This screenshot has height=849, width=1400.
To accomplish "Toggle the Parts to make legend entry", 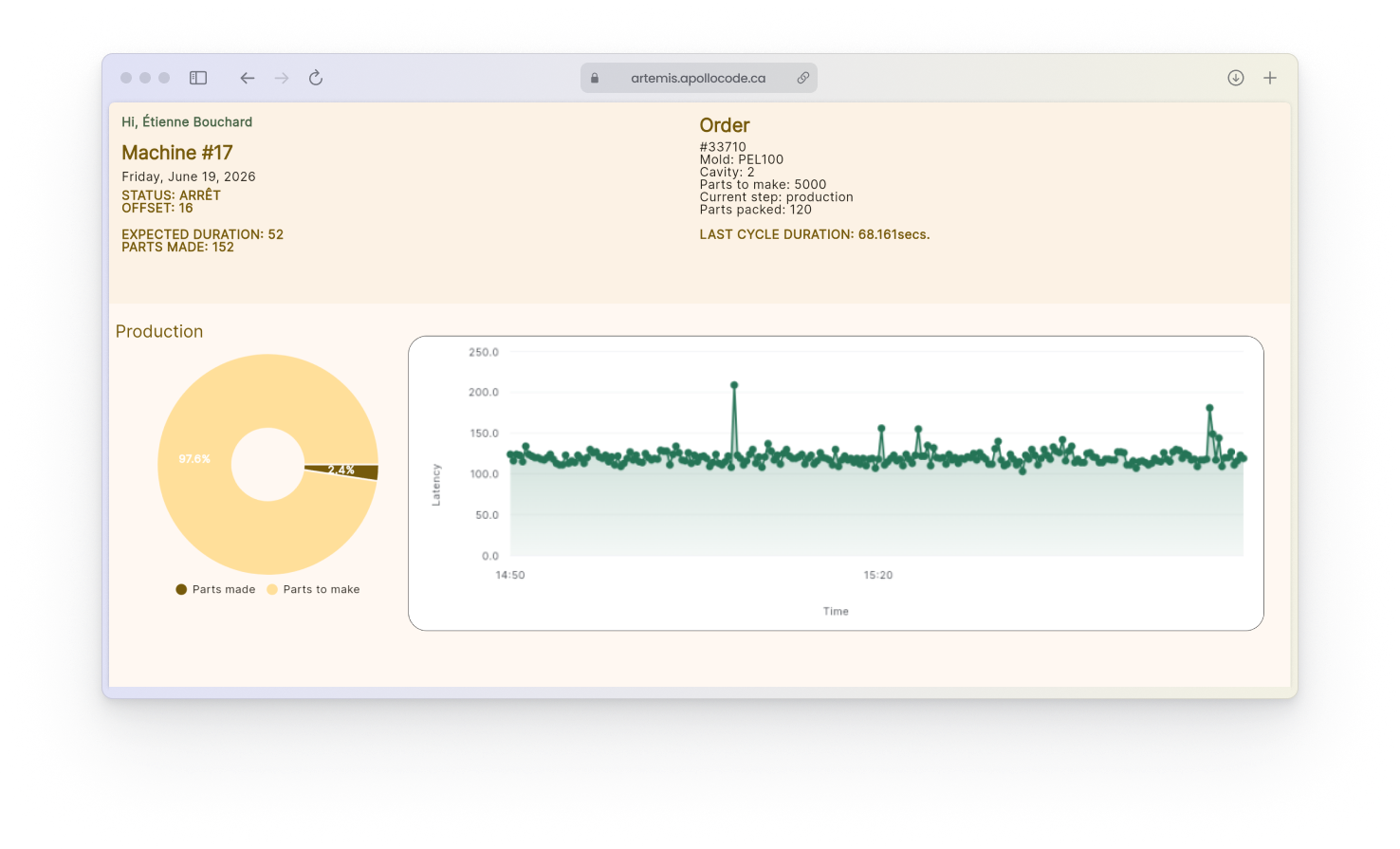I will pyautogui.click(x=313, y=589).
